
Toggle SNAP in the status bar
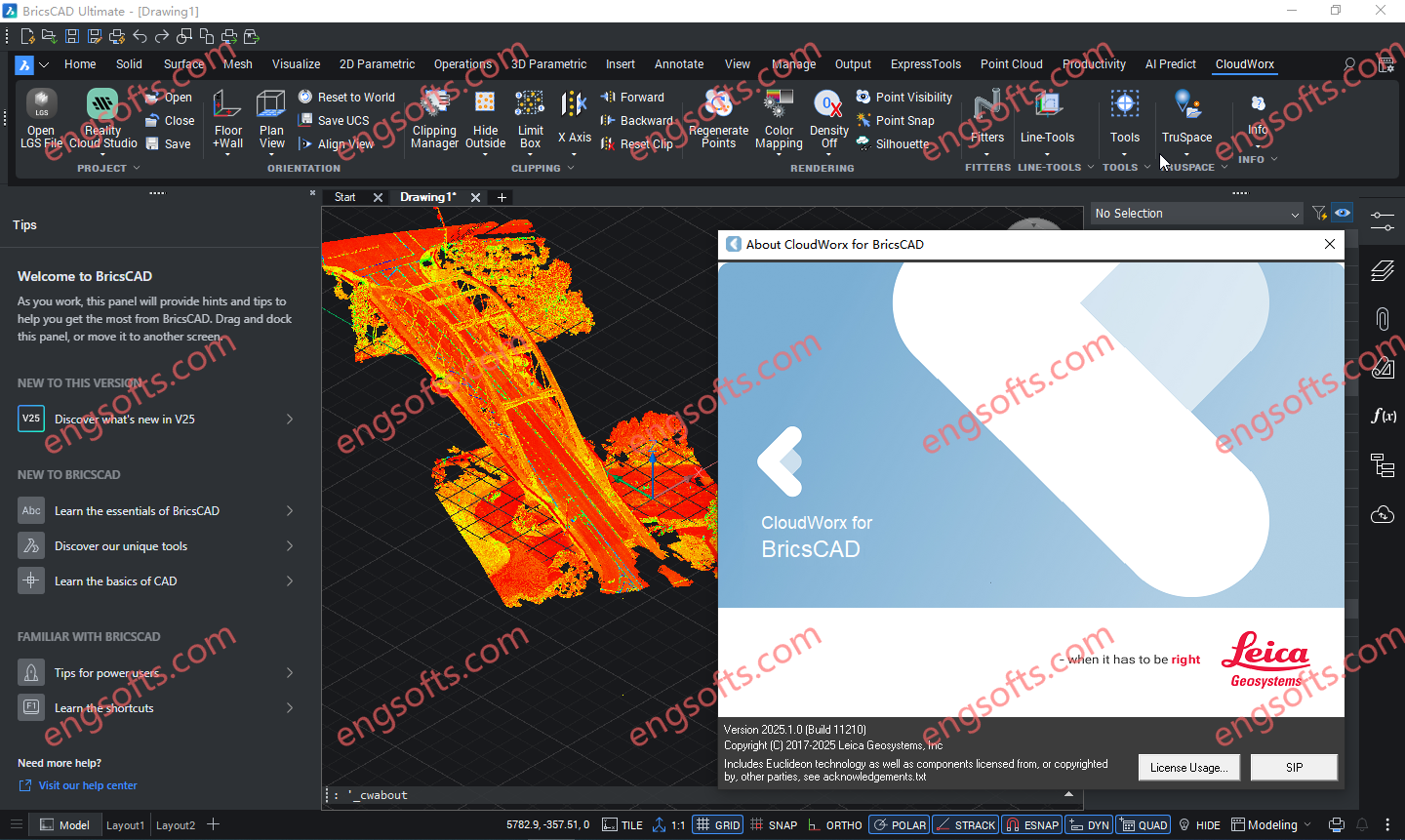[x=774, y=825]
